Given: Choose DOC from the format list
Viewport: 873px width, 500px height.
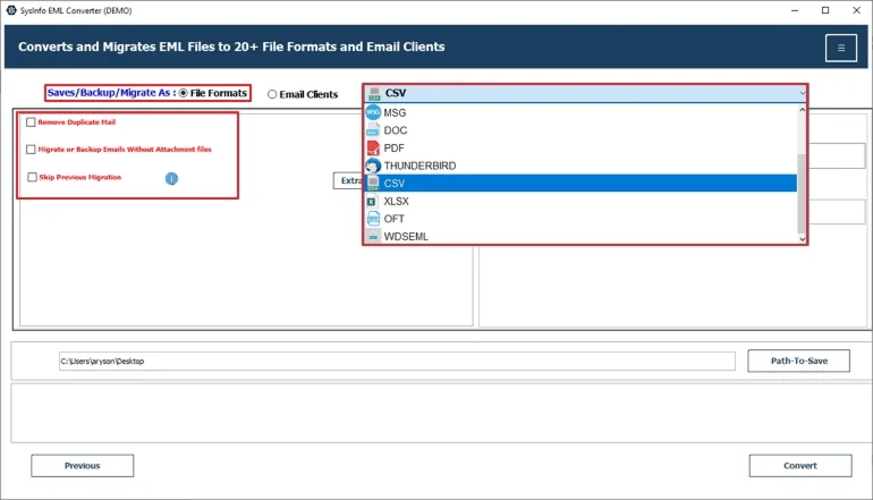Looking at the screenshot, I should 581,130.
